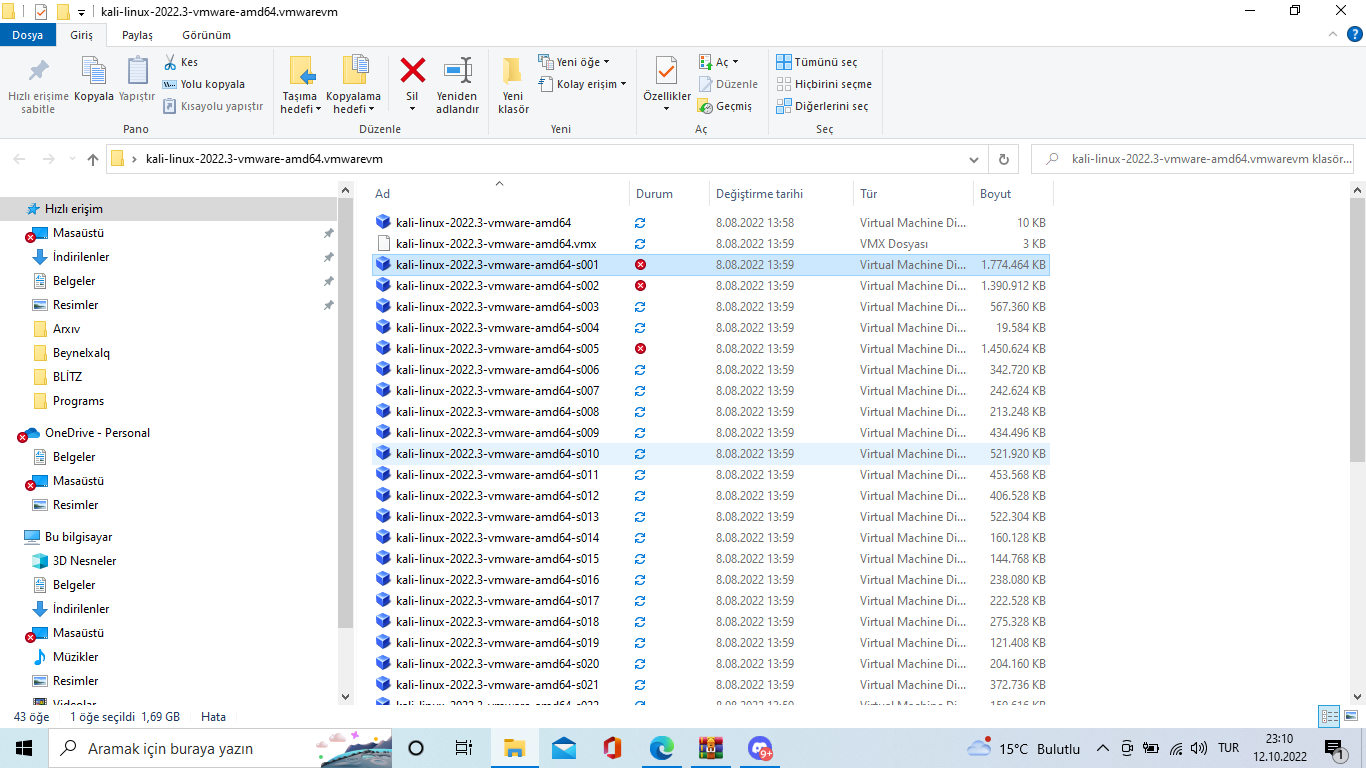The width and height of the screenshot is (1366, 768).
Task: Go up one folder level
Action: [x=93, y=159]
